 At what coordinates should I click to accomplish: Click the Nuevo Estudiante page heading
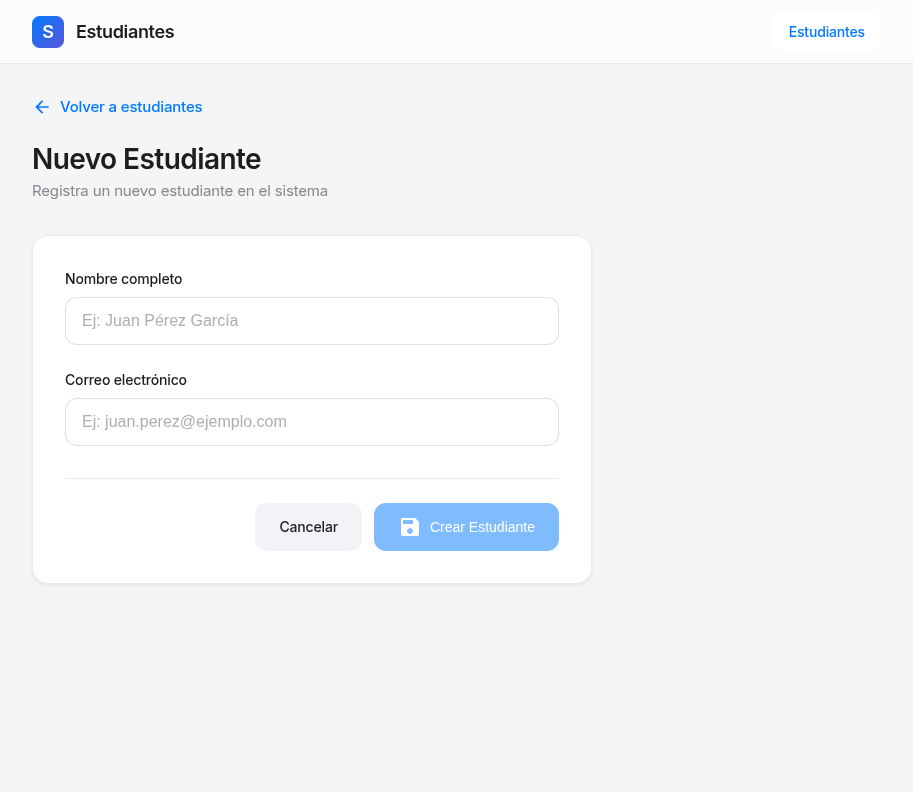(x=146, y=159)
